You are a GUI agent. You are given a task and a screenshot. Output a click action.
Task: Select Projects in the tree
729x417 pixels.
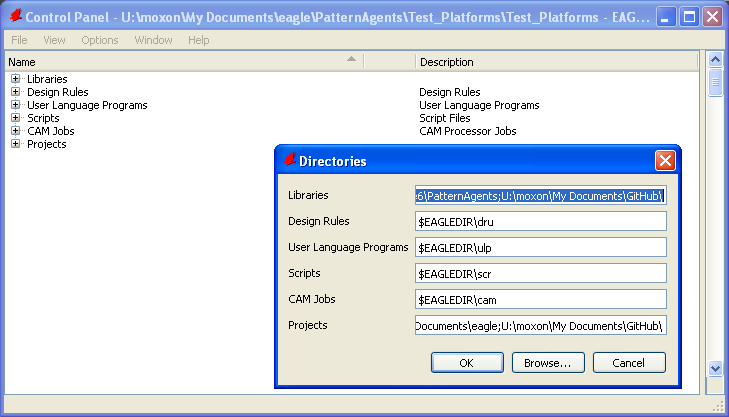46,144
